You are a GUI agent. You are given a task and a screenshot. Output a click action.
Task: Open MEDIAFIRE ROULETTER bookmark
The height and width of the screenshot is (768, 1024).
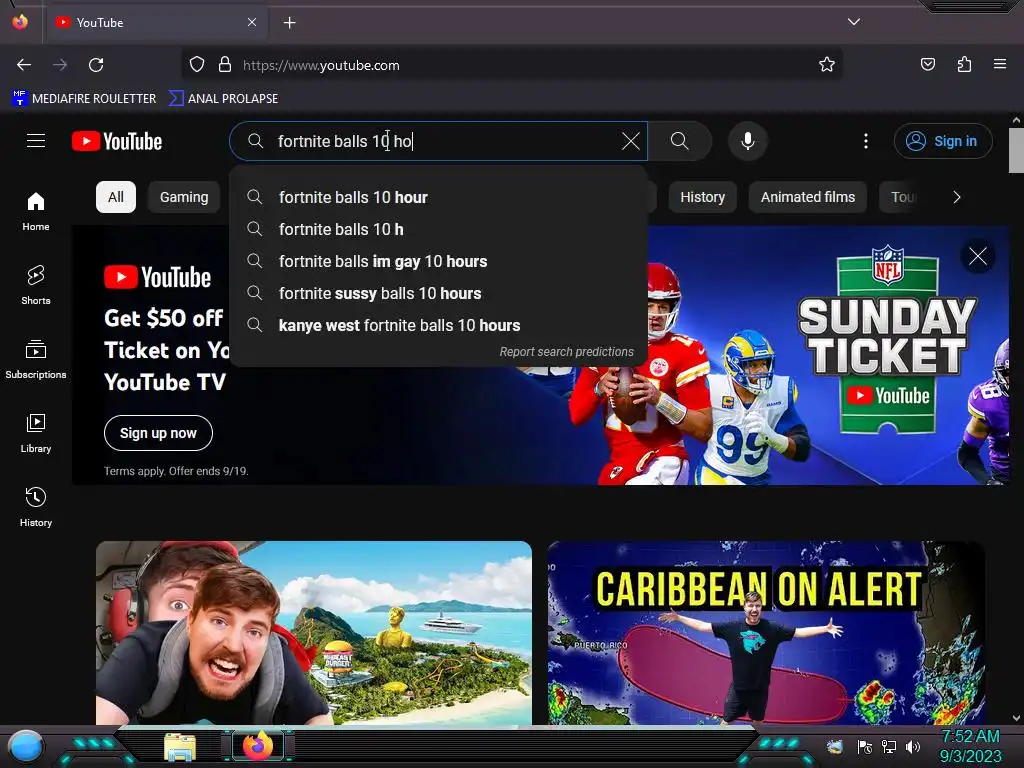click(84, 99)
